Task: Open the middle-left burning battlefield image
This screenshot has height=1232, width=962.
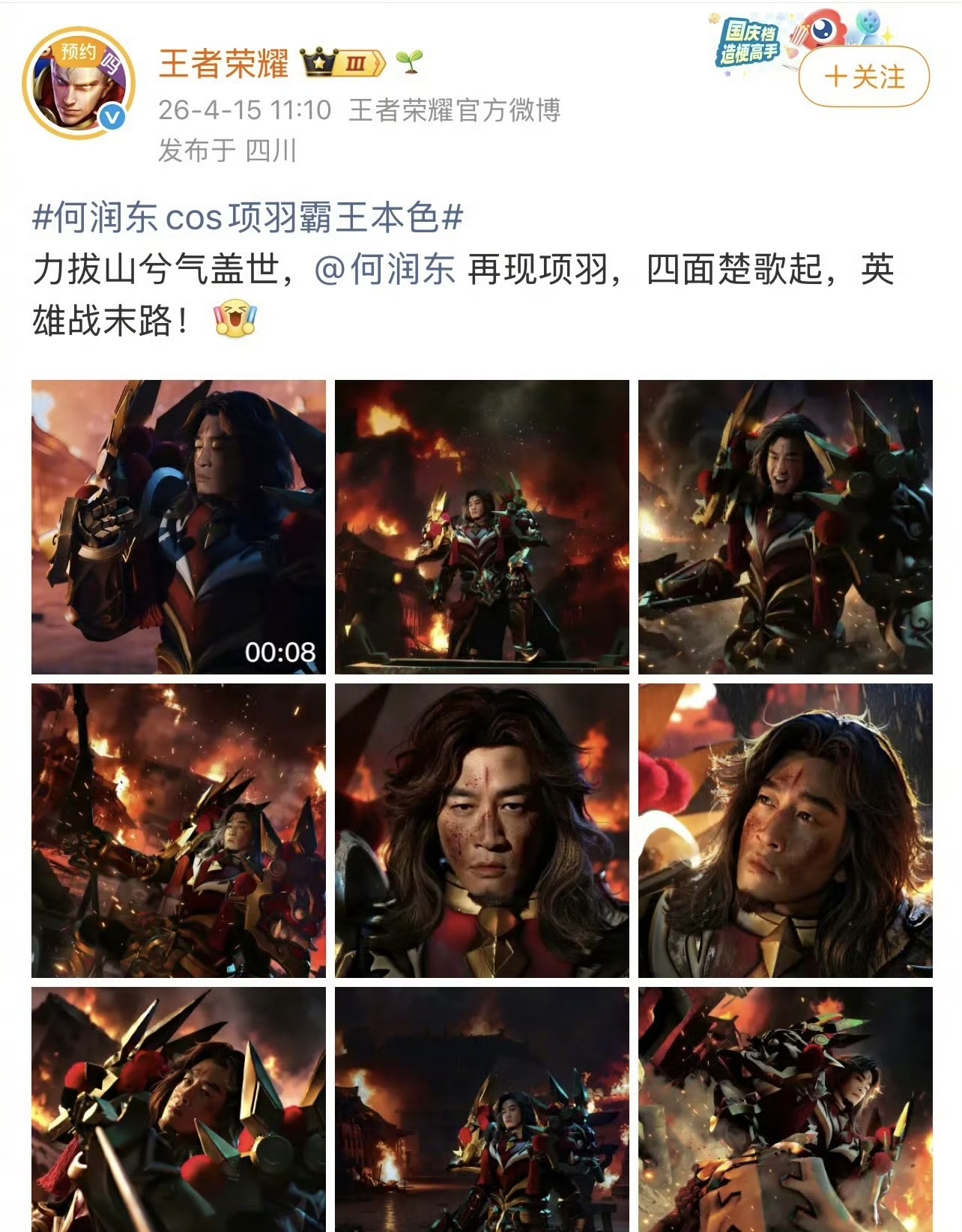Action: click(x=178, y=830)
